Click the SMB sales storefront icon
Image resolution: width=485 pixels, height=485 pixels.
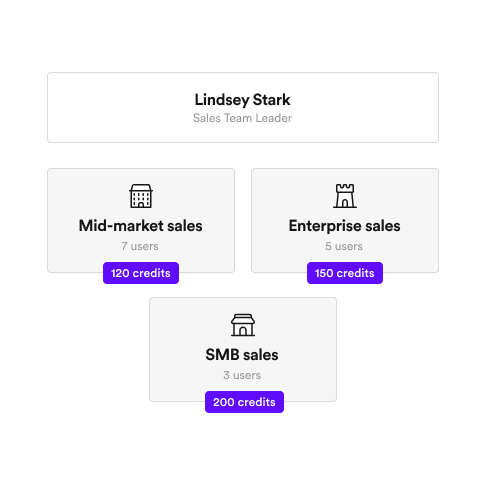pos(243,325)
